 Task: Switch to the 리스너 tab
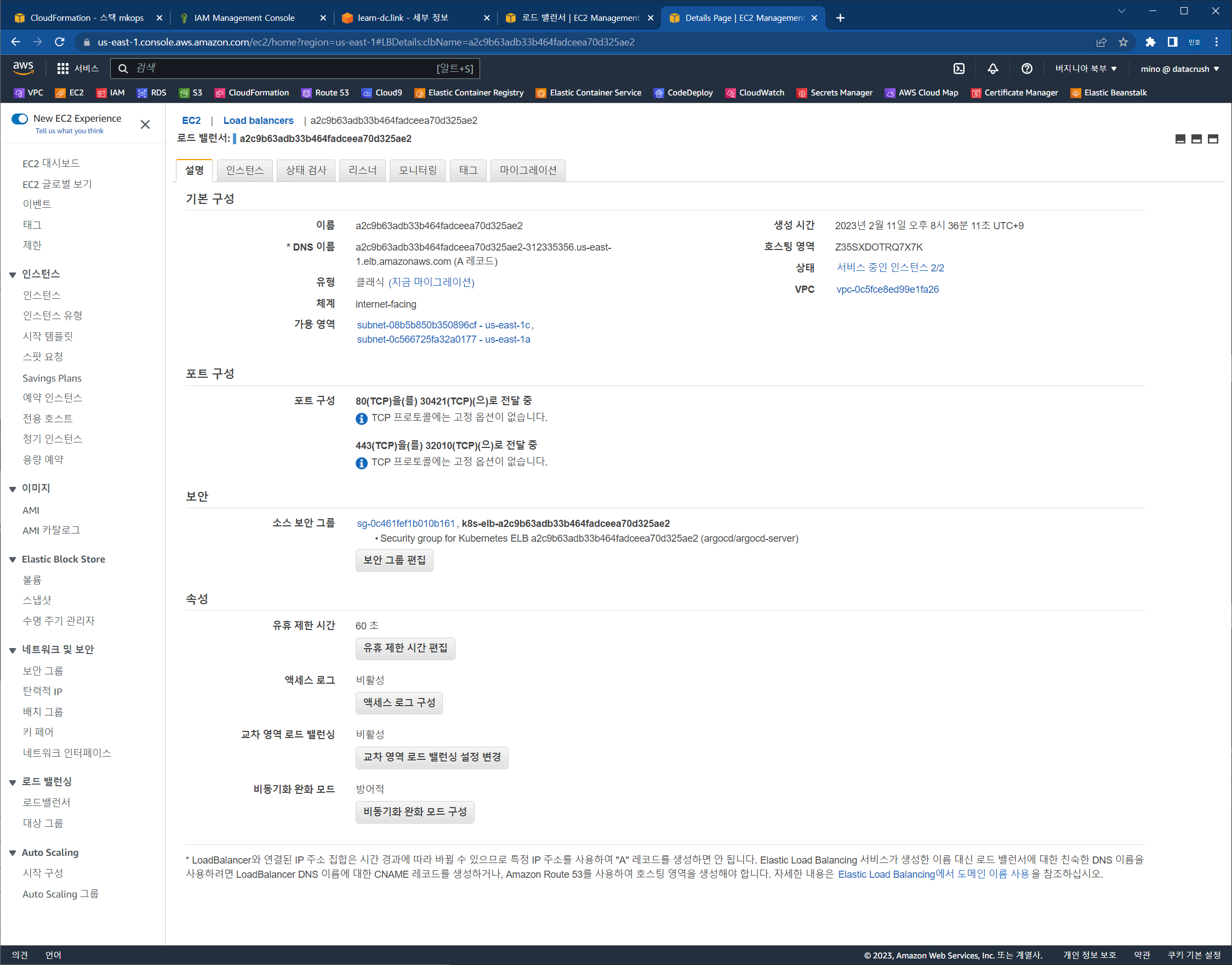362,170
